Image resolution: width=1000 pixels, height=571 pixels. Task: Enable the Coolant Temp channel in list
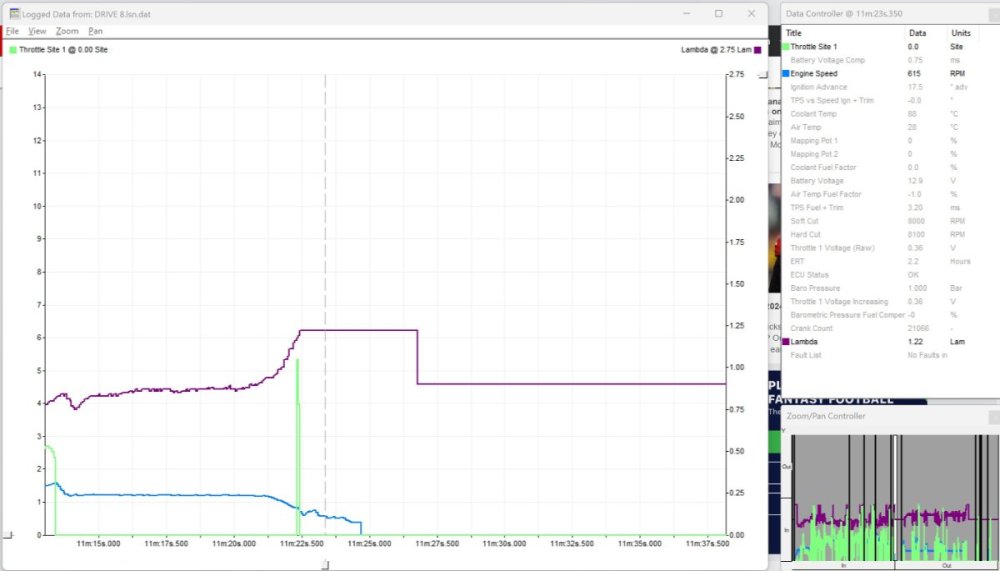812,114
